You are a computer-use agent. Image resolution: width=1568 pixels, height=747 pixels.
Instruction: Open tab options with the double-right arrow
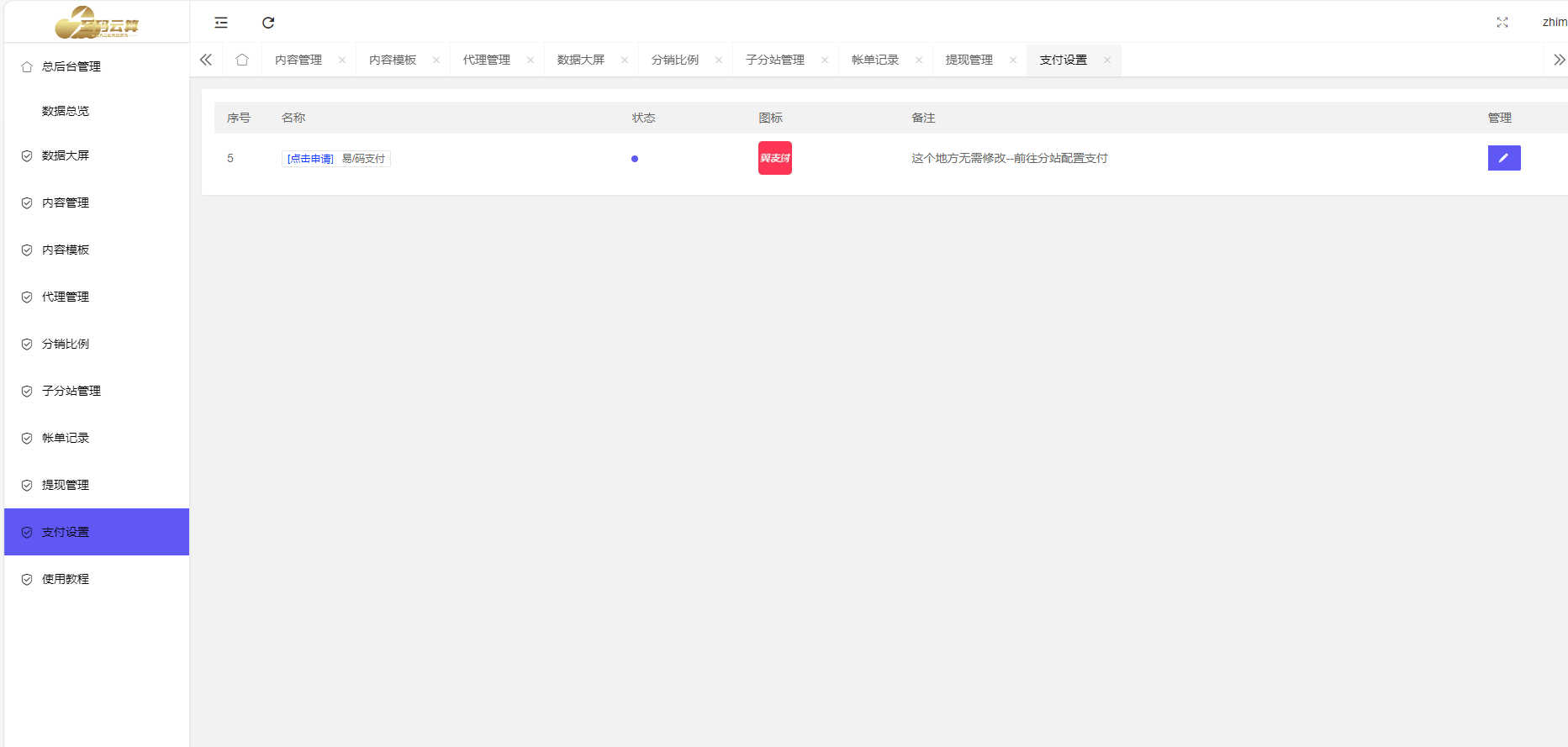click(1559, 60)
